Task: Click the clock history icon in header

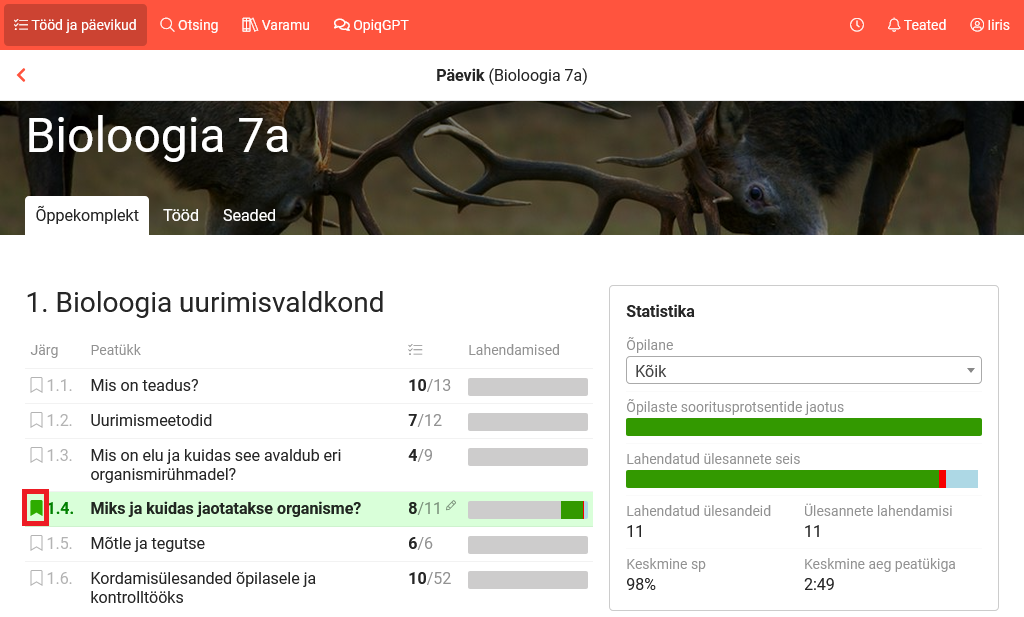Action: [x=857, y=25]
